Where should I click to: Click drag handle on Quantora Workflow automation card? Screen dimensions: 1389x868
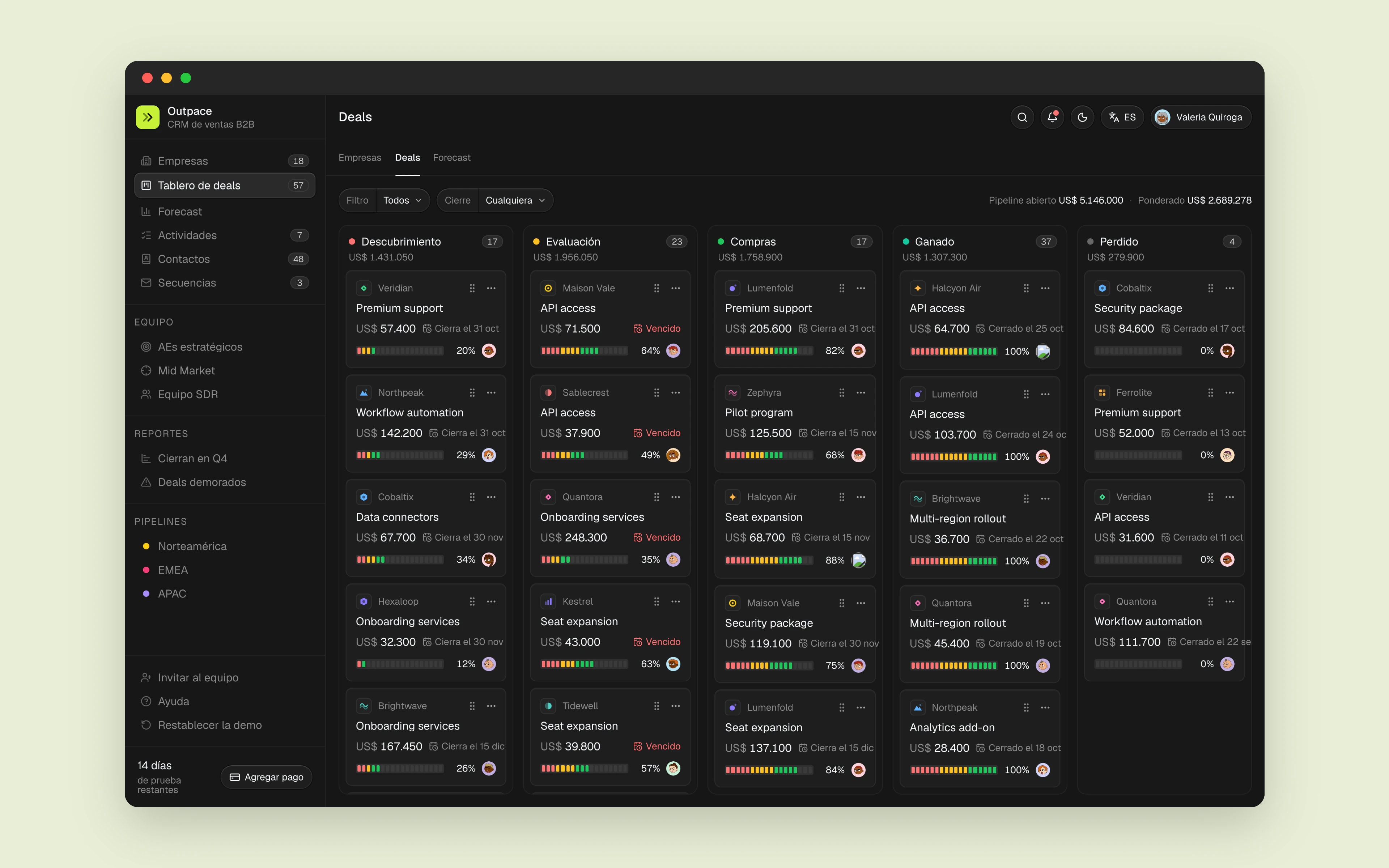(x=1211, y=601)
